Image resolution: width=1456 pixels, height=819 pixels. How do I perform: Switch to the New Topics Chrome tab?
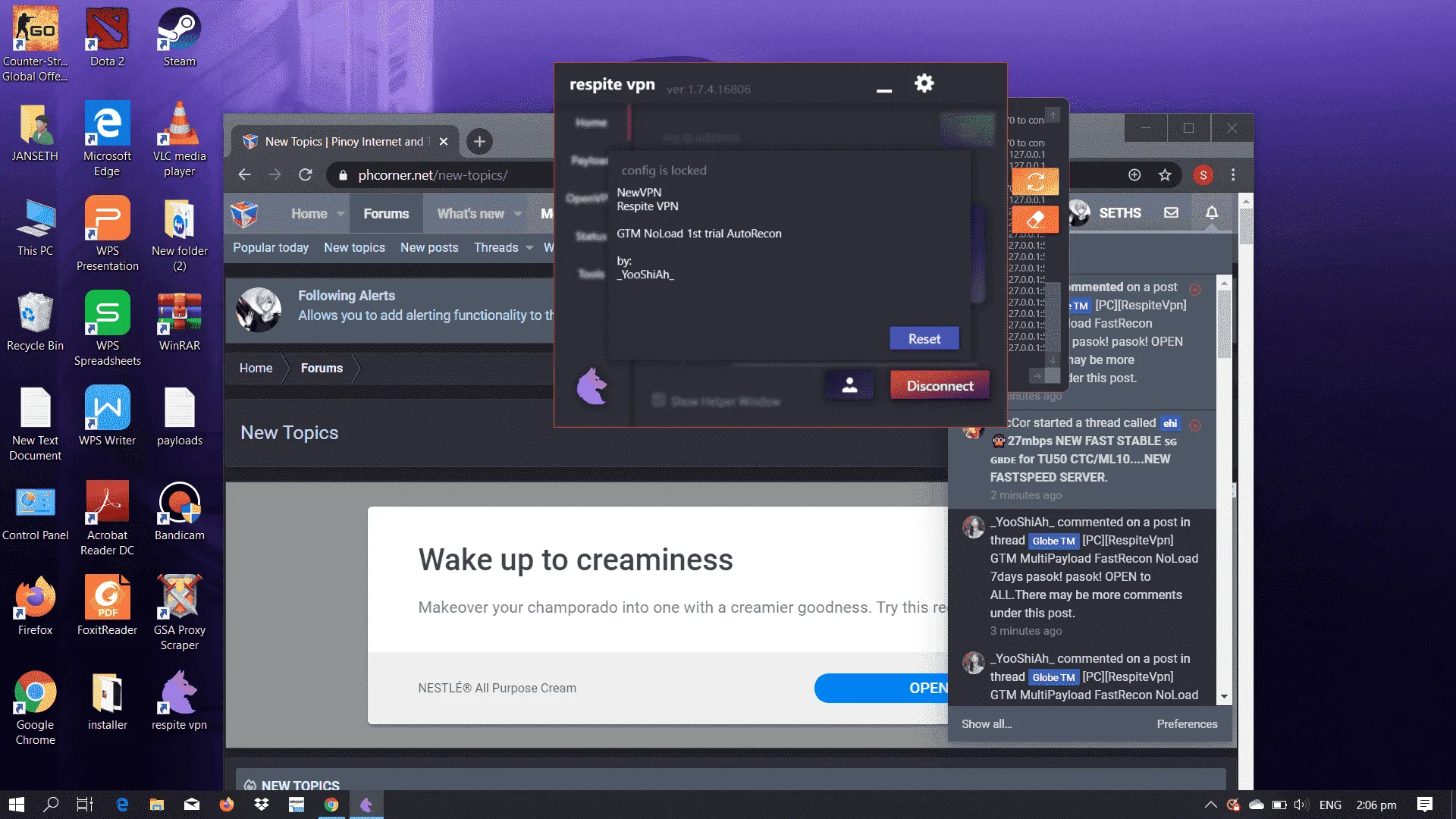[345, 142]
